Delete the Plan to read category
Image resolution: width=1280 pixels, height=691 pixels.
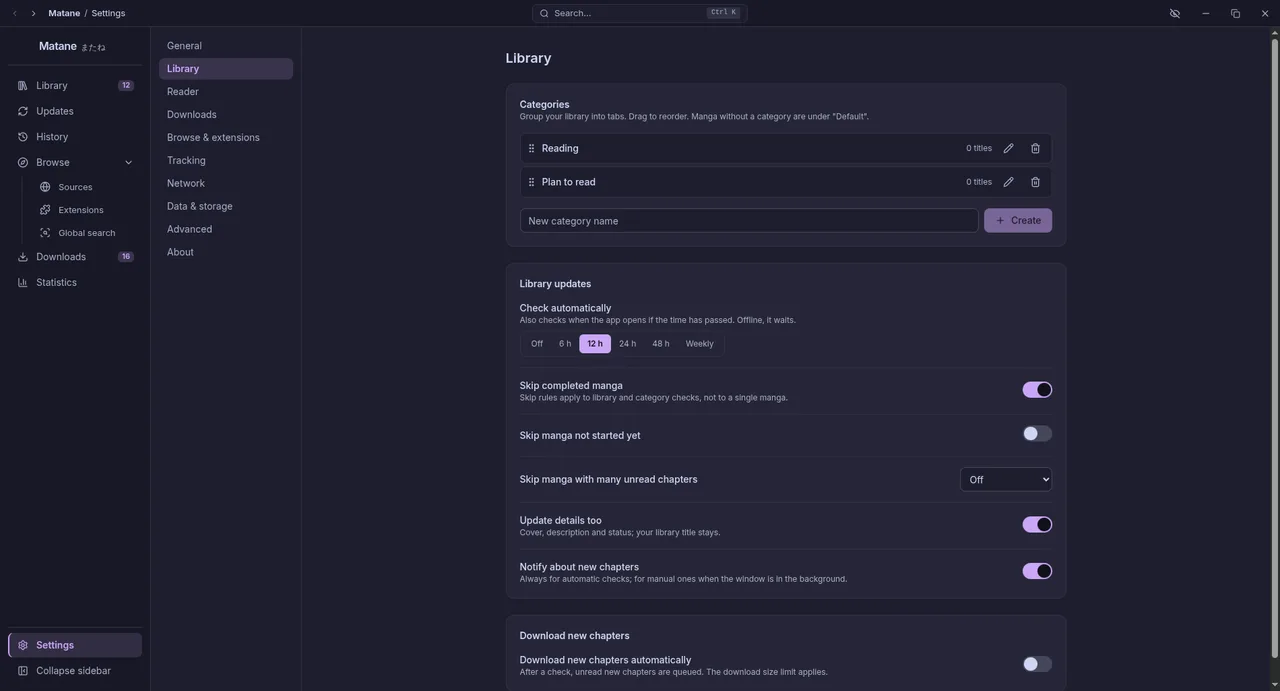[1035, 182]
